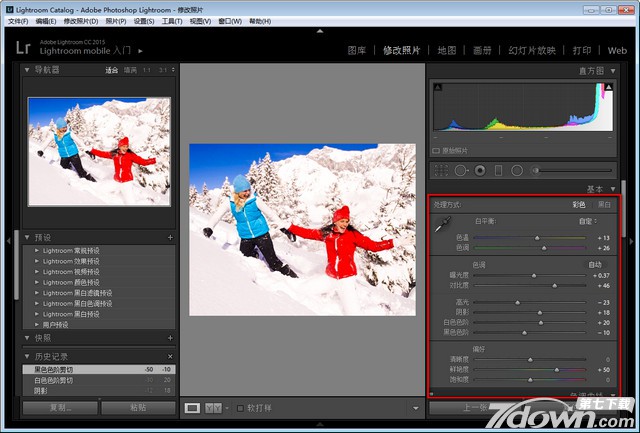Set navigator zoom to 3:1
This screenshot has width=640, height=433.
[163, 70]
